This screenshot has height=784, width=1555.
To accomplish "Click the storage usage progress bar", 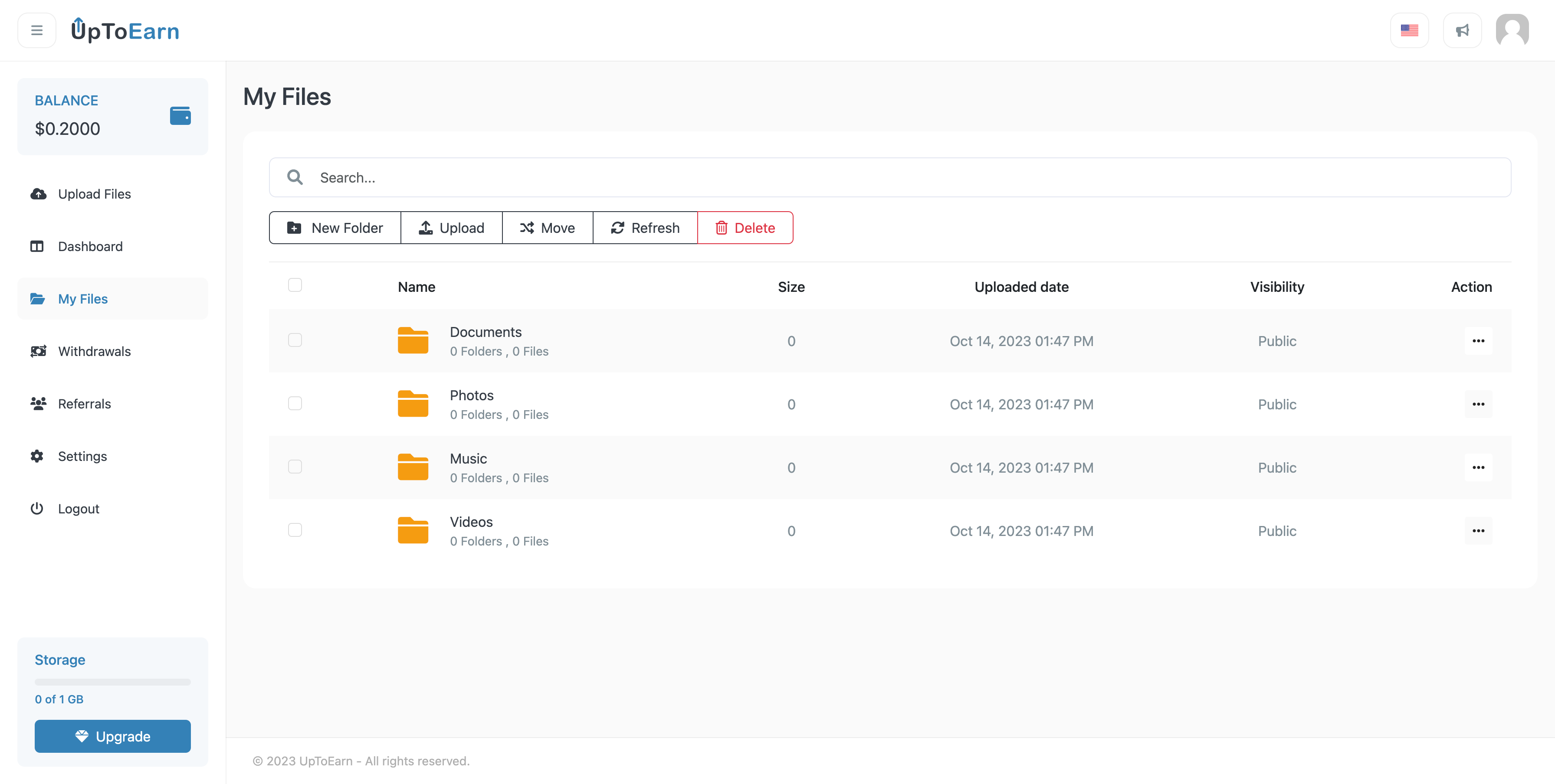I will tap(113, 682).
